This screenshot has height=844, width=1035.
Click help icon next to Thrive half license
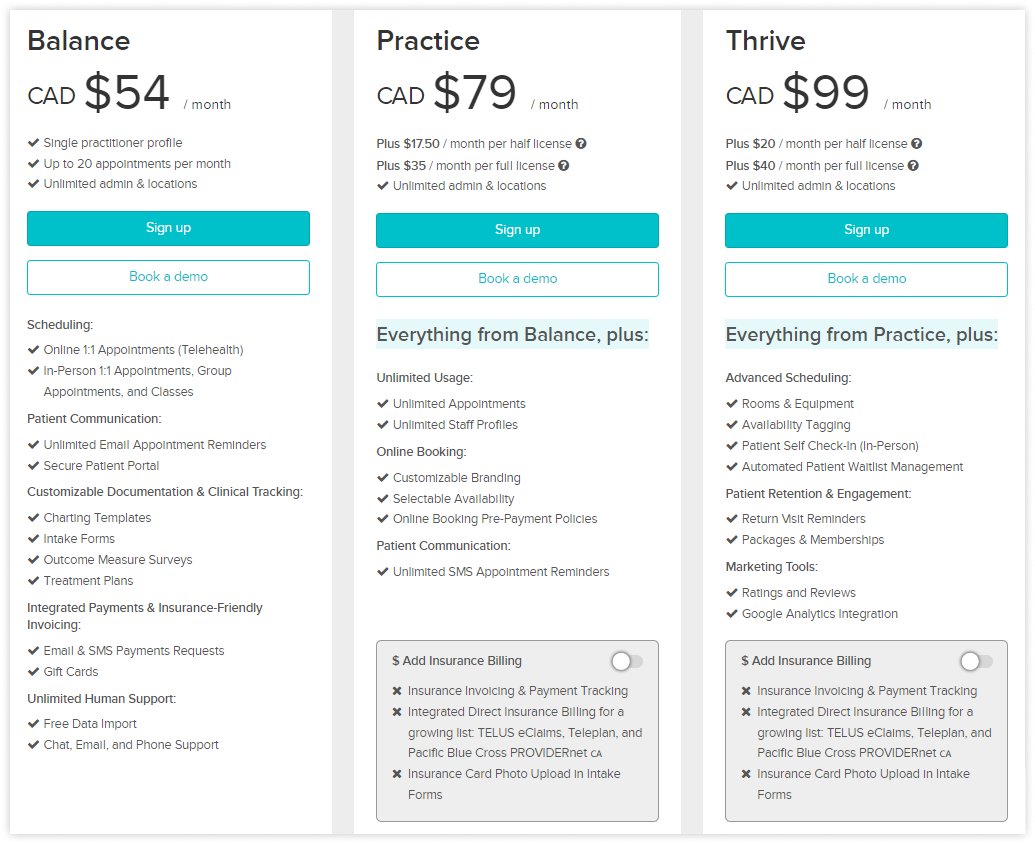pos(917,144)
